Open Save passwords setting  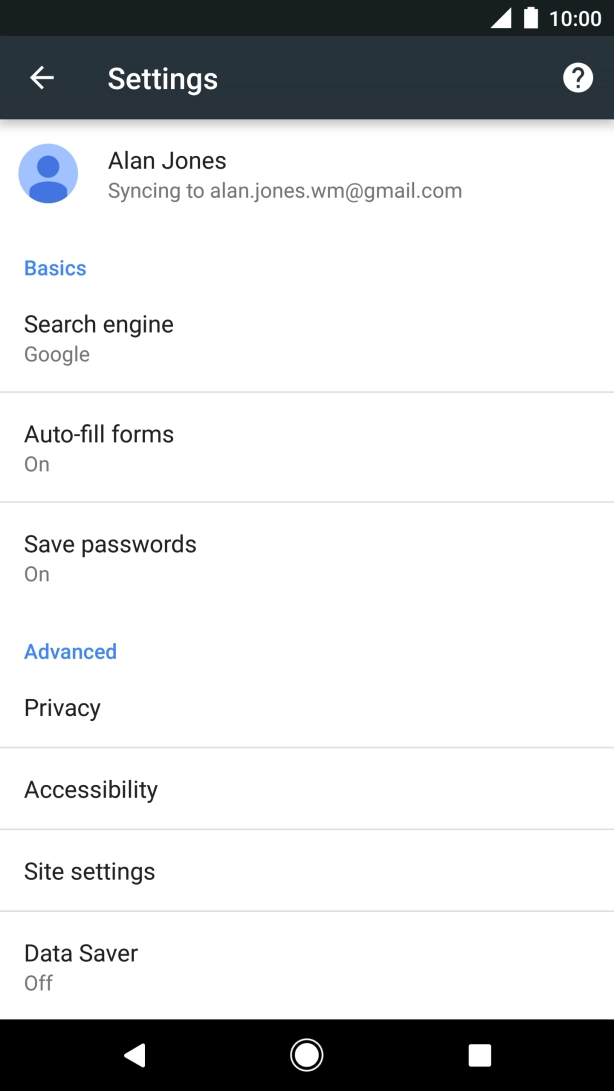point(110,558)
